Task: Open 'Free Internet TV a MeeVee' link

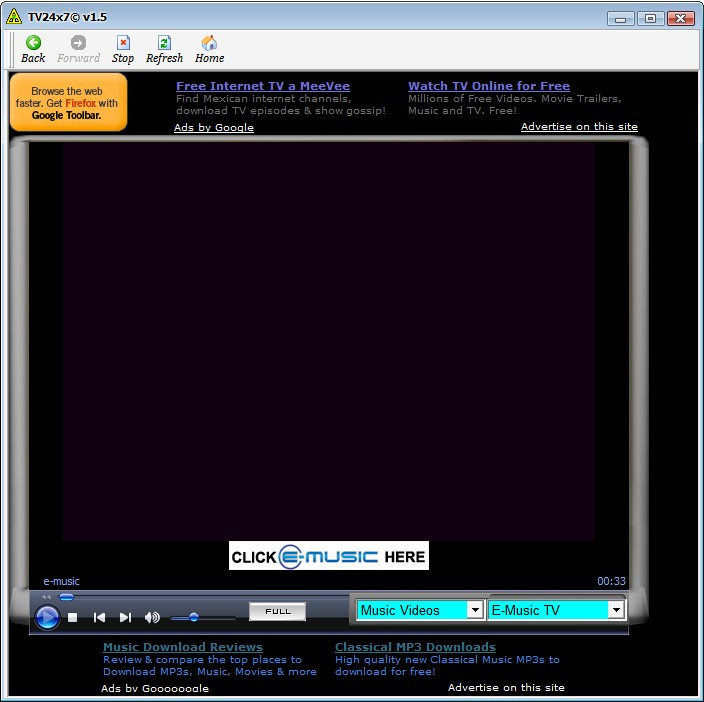Action: tap(263, 86)
